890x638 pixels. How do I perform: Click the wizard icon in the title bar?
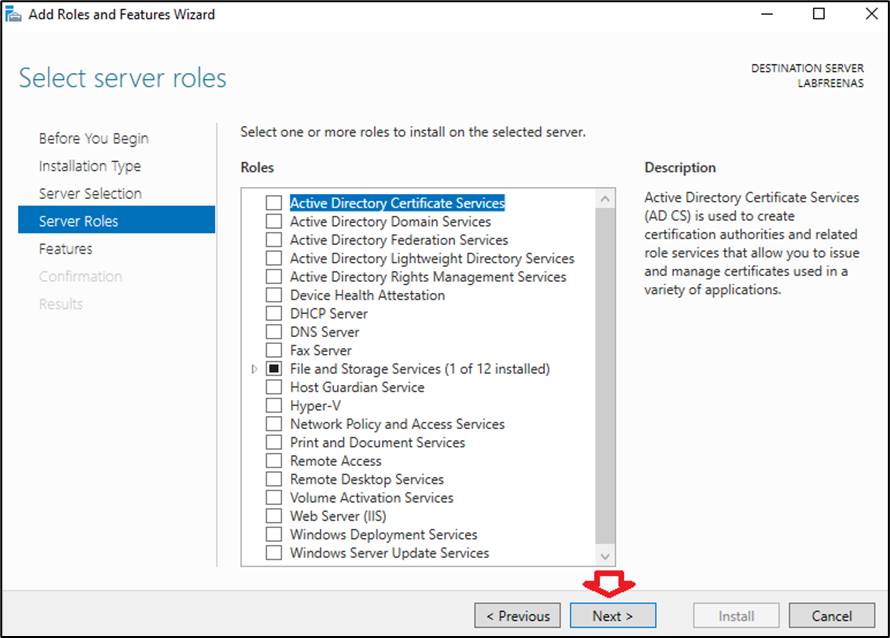(x=14, y=14)
